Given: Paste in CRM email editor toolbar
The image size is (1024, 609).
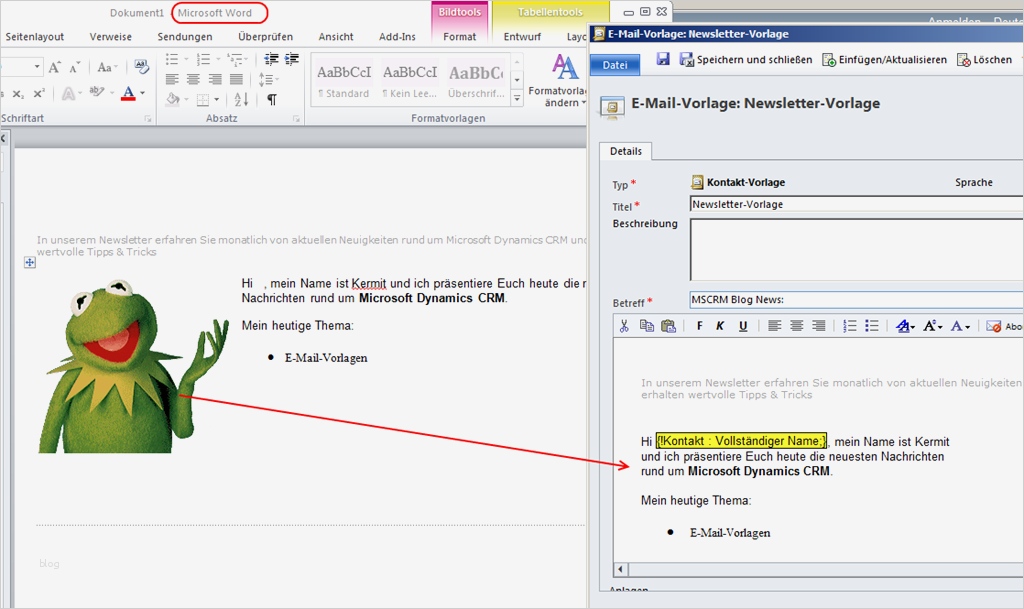Looking at the screenshot, I should [668, 326].
